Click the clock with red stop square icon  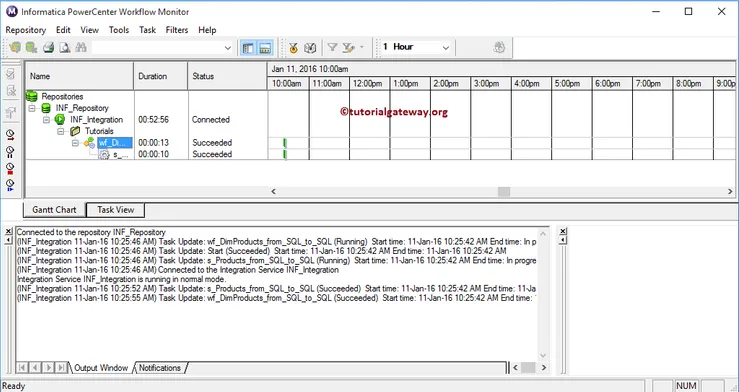10,169
